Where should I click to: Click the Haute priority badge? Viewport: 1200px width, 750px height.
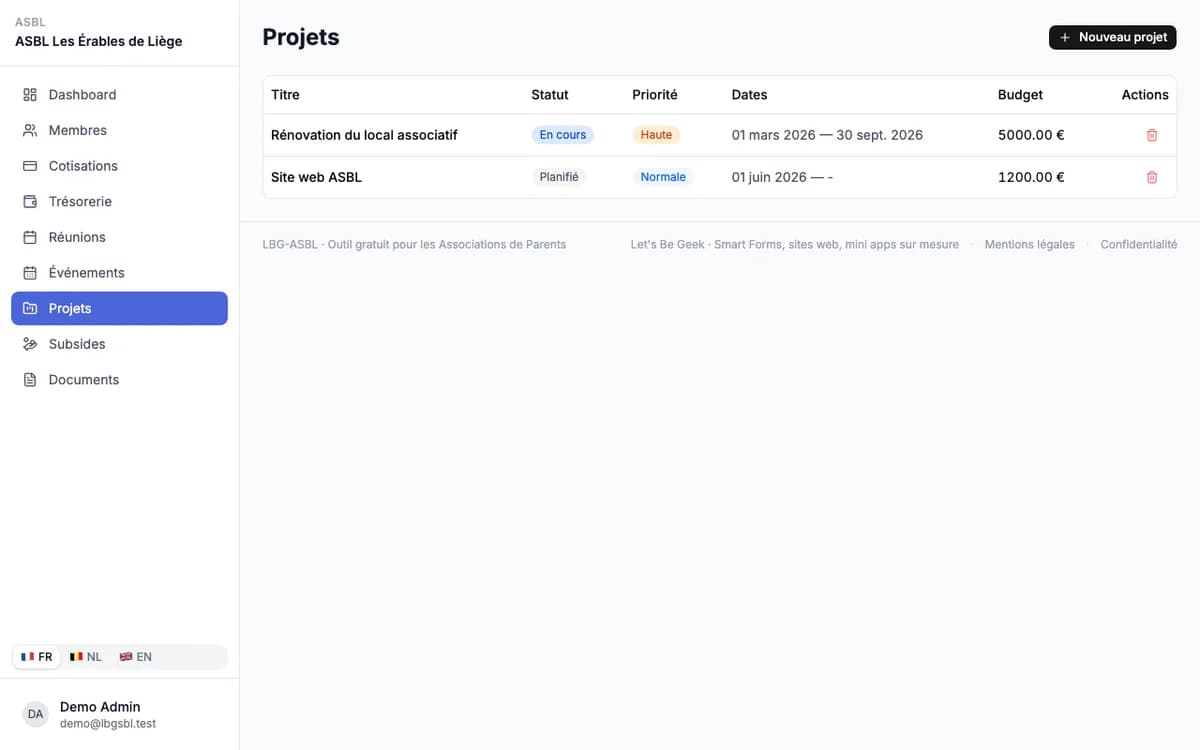656,135
